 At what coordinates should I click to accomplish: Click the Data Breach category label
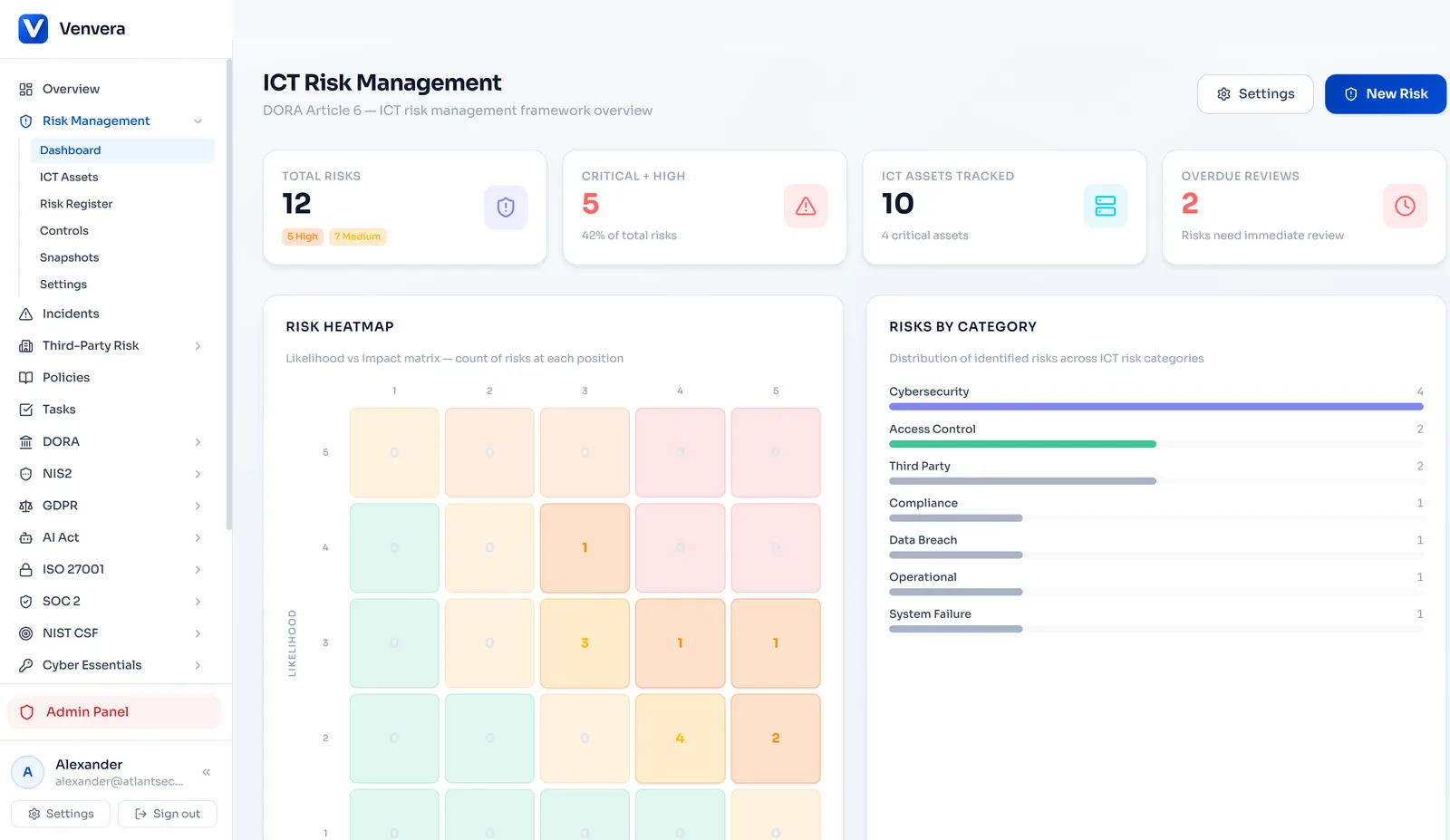tap(923, 540)
